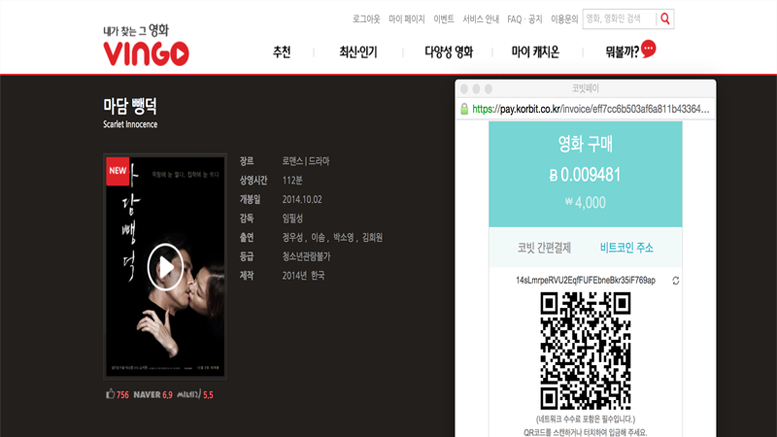This screenshot has height=437, width=777.
Task: Click the production value 2014년 한국
Action: [x=303, y=275]
